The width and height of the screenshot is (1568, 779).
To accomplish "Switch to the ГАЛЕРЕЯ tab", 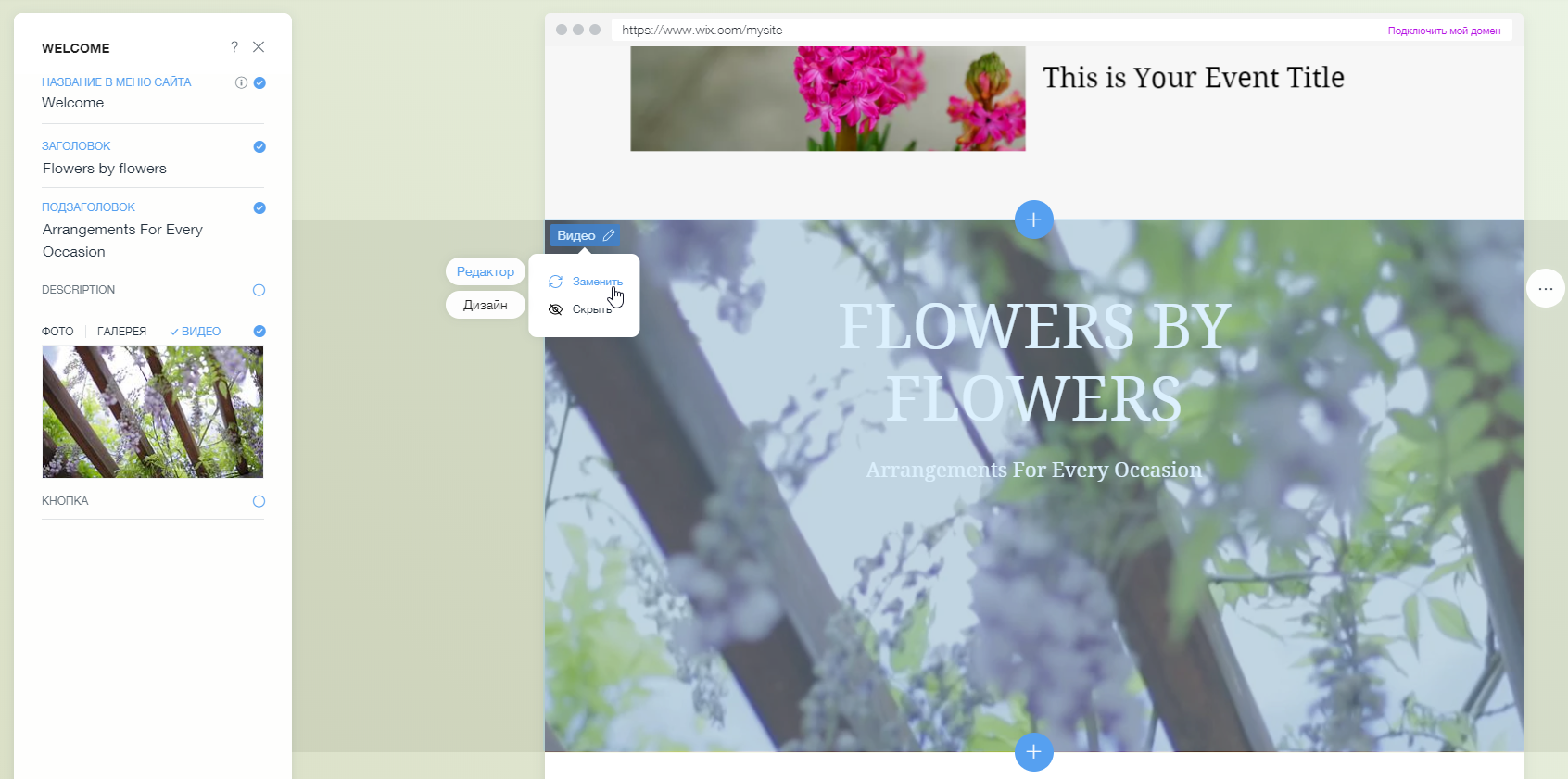I will click(x=121, y=332).
